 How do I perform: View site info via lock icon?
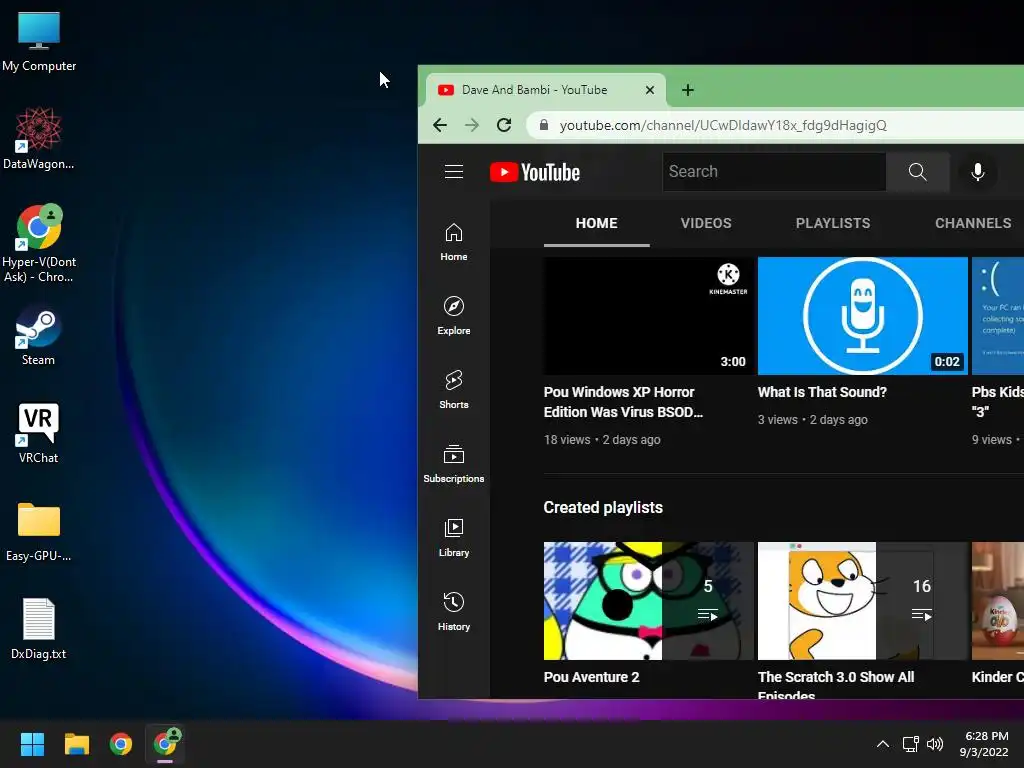543,125
